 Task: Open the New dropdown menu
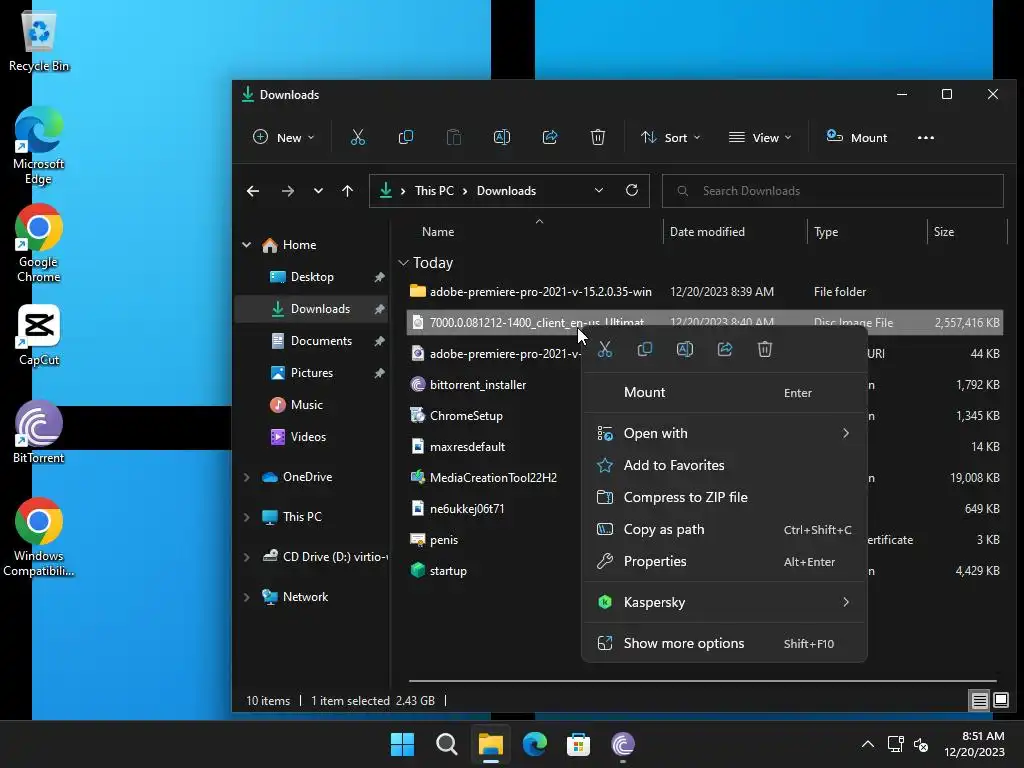pos(283,137)
